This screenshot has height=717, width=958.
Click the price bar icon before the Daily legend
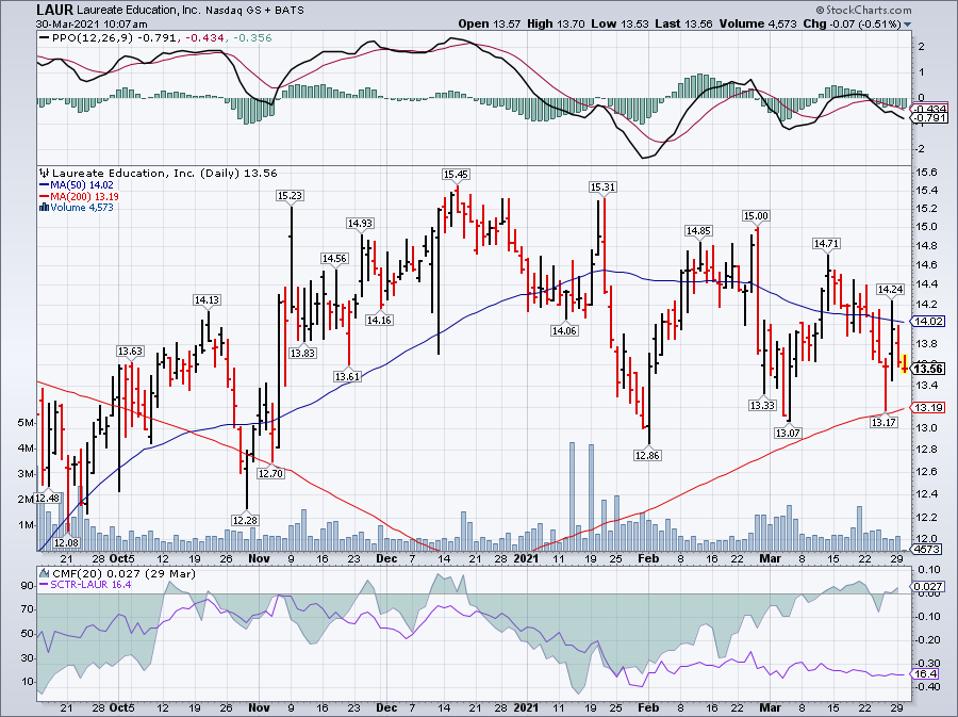tap(43, 173)
